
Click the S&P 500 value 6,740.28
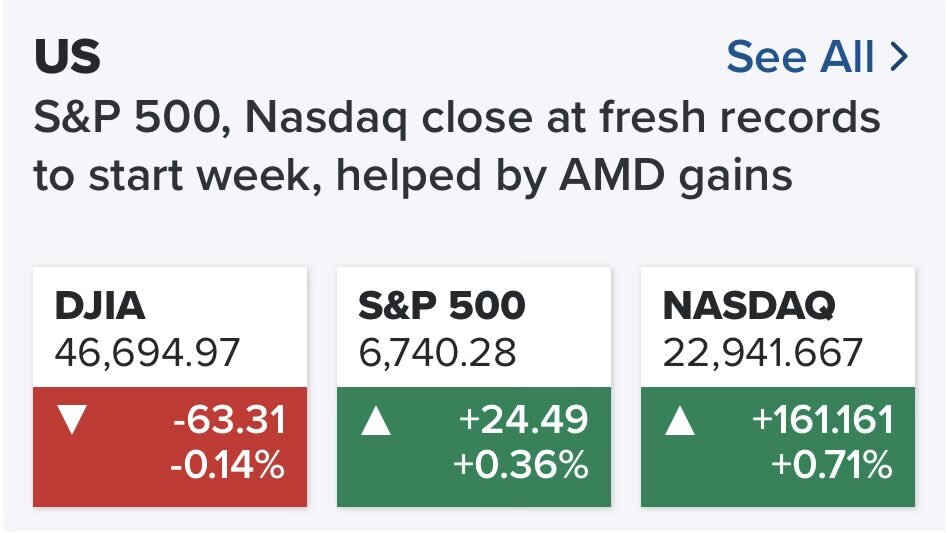pyautogui.click(x=438, y=352)
